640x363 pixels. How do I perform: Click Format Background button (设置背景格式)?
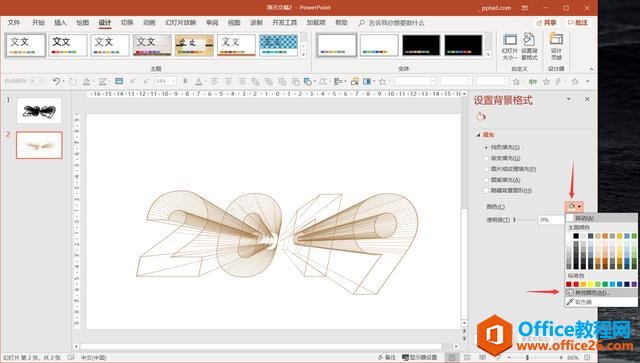click(x=529, y=47)
